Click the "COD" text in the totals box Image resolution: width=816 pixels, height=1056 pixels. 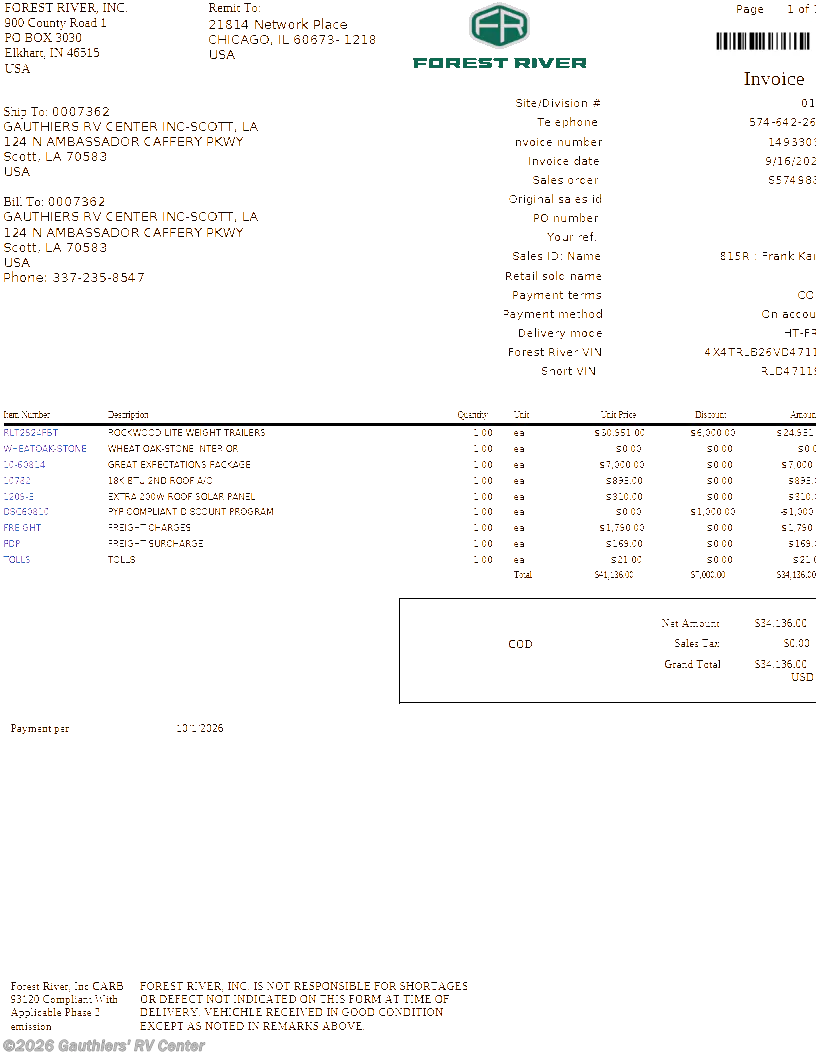(520, 644)
